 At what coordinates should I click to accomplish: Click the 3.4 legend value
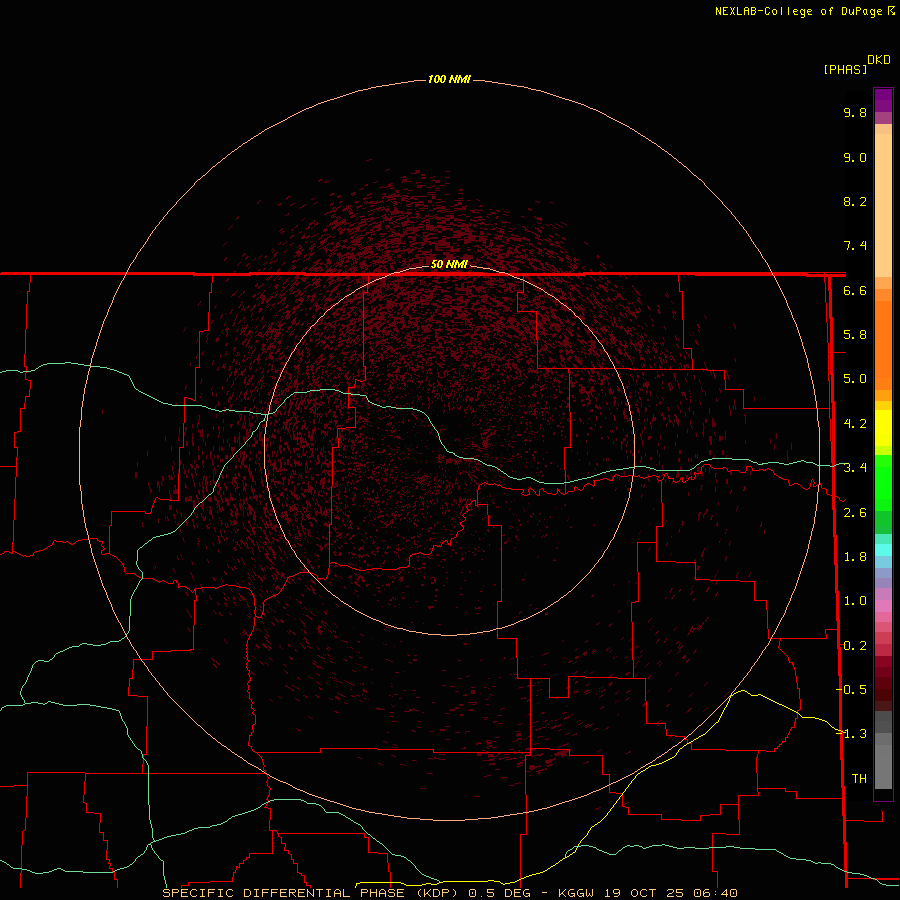coord(855,468)
